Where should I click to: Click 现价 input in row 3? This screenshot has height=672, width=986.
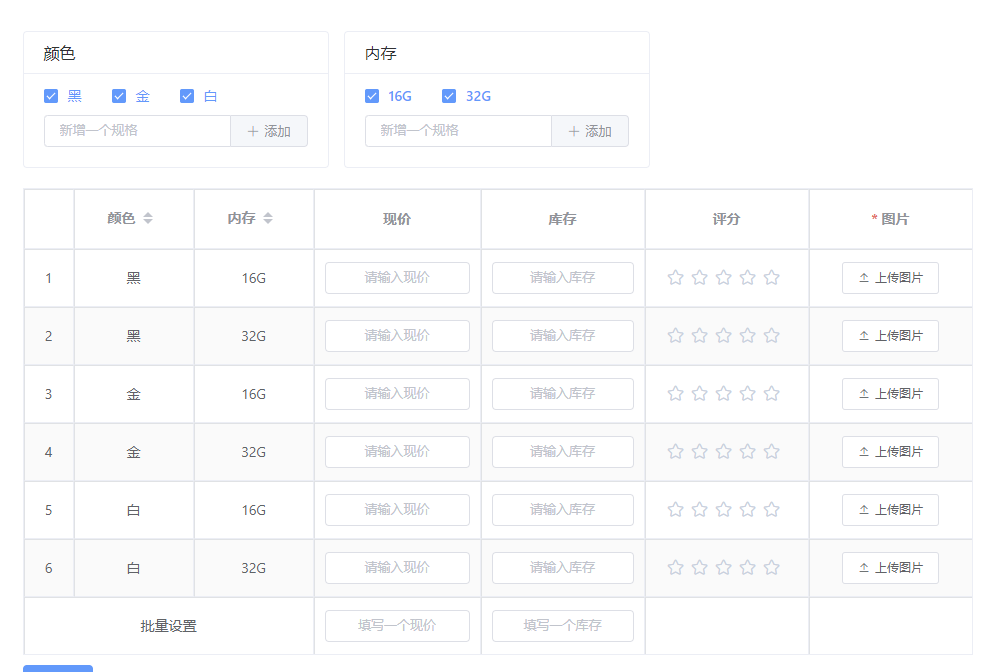click(x=397, y=394)
